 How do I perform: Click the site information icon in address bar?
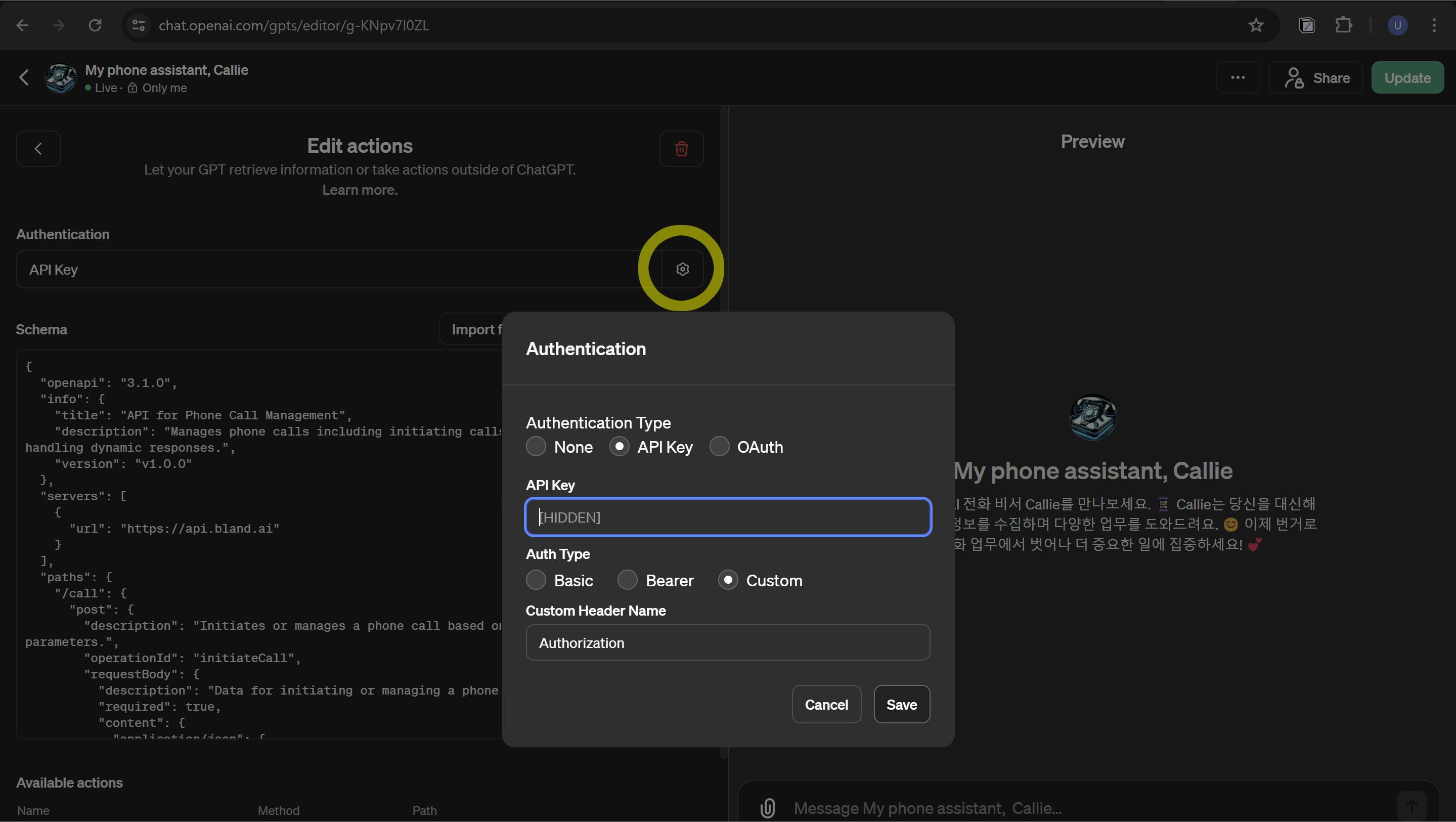[x=139, y=25]
